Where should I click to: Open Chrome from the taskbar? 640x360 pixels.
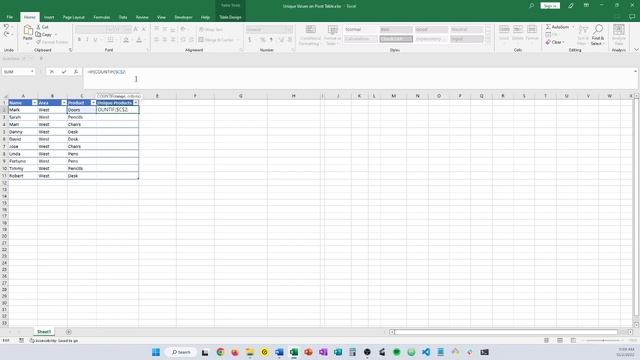point(220,352)
